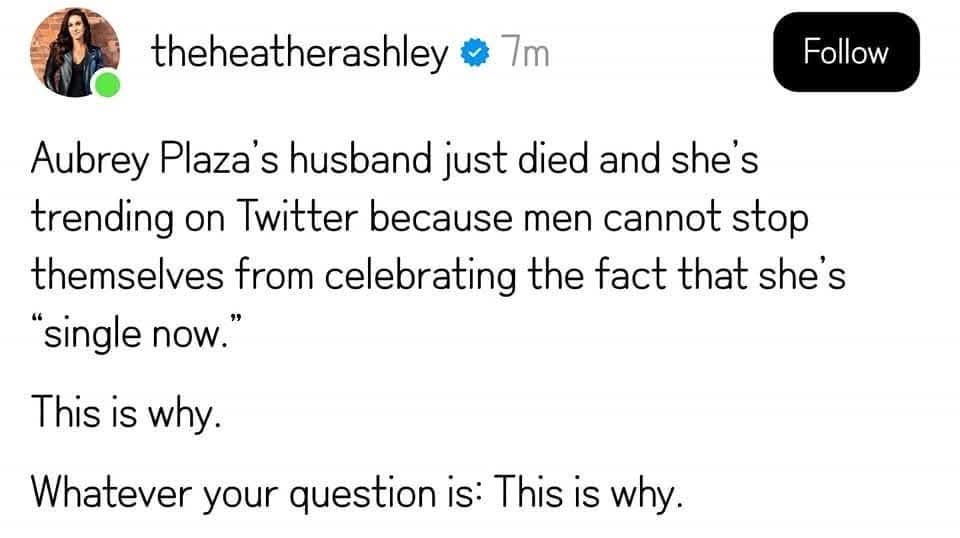Click the word "husband" in the post
Viewport: 960px width, 538px height.
(361, 159)
